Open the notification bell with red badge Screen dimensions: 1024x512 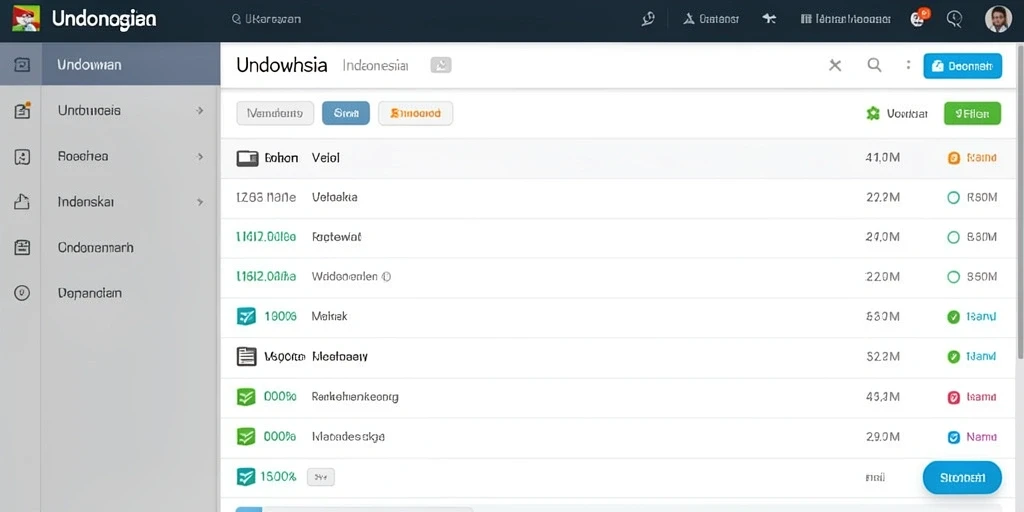[x=918, y=18]
